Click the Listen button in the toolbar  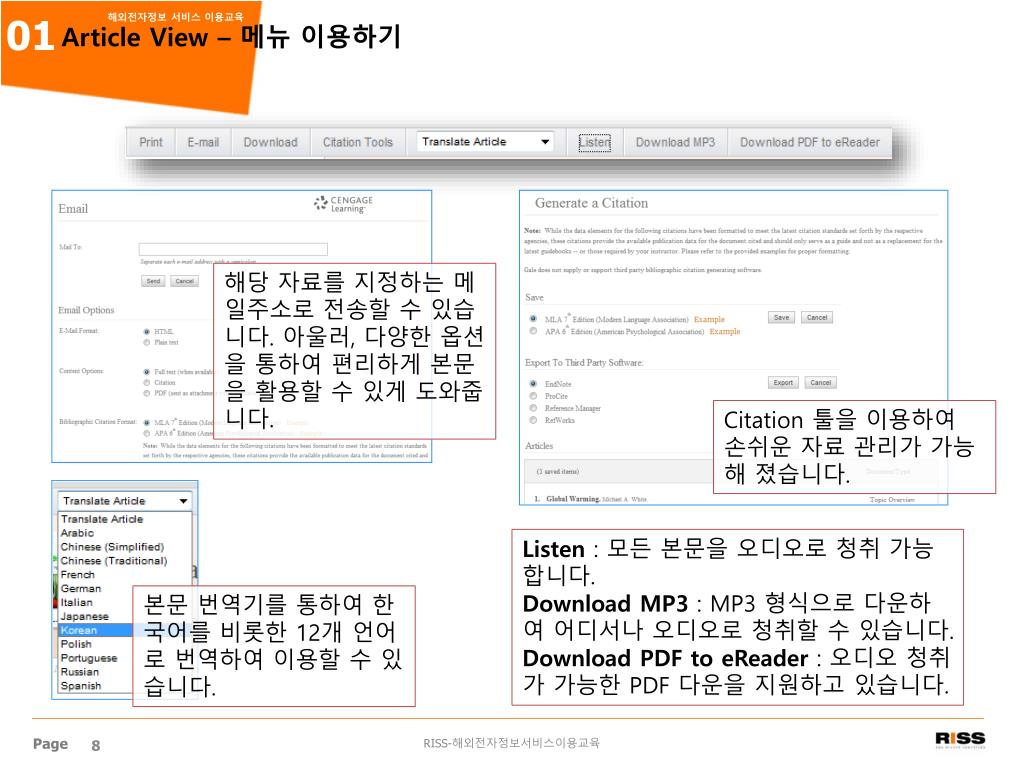coord(595,142)
